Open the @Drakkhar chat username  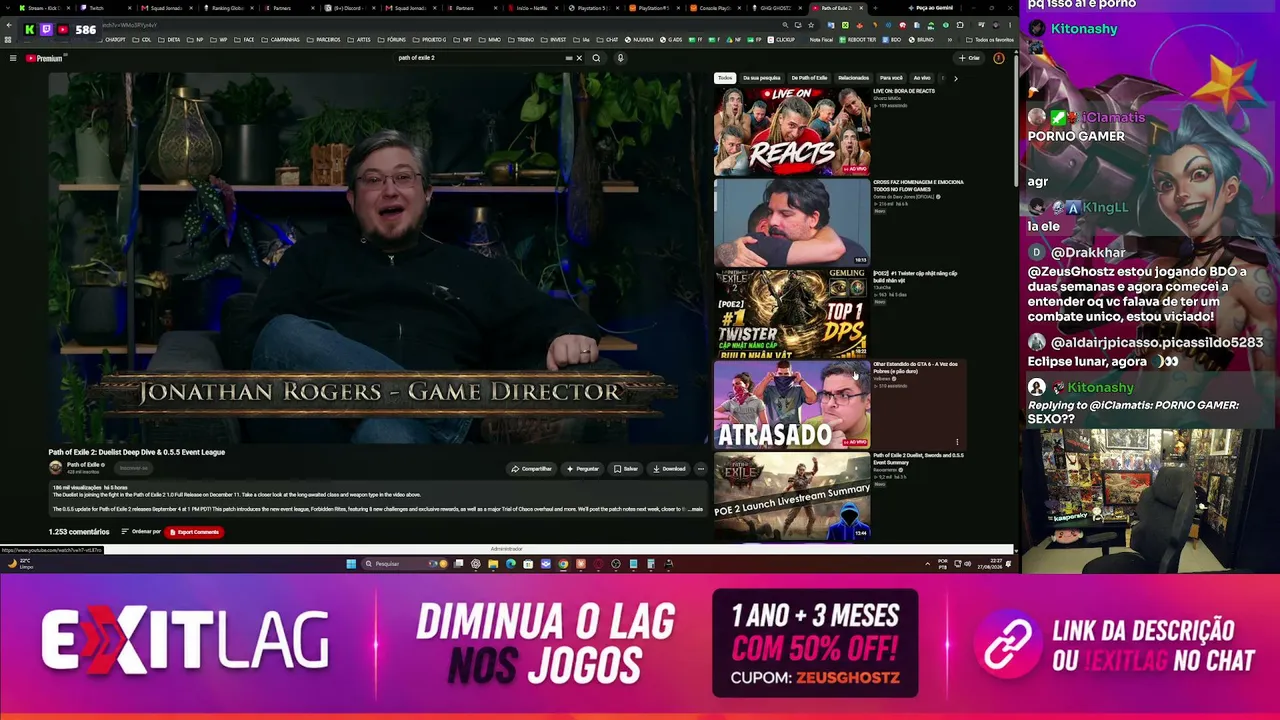click(x=1088, y=253)
